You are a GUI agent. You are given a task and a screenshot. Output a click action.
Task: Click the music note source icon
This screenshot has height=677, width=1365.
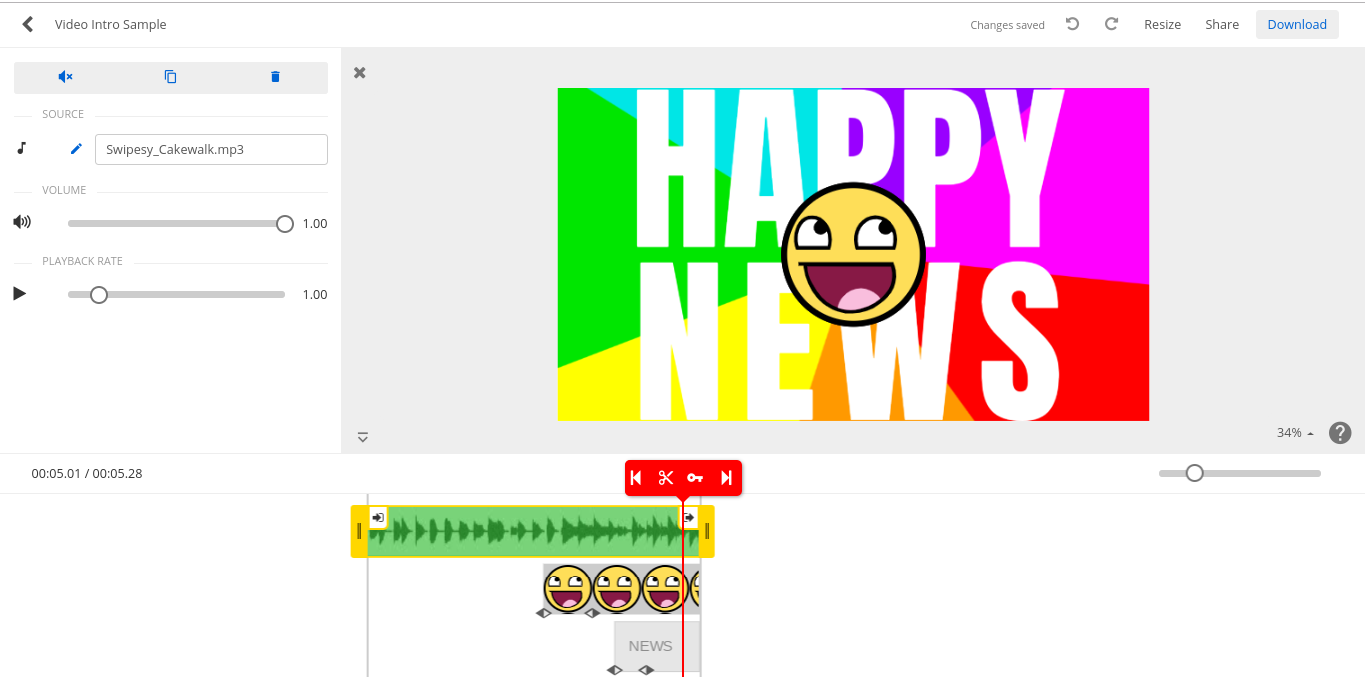22,148
